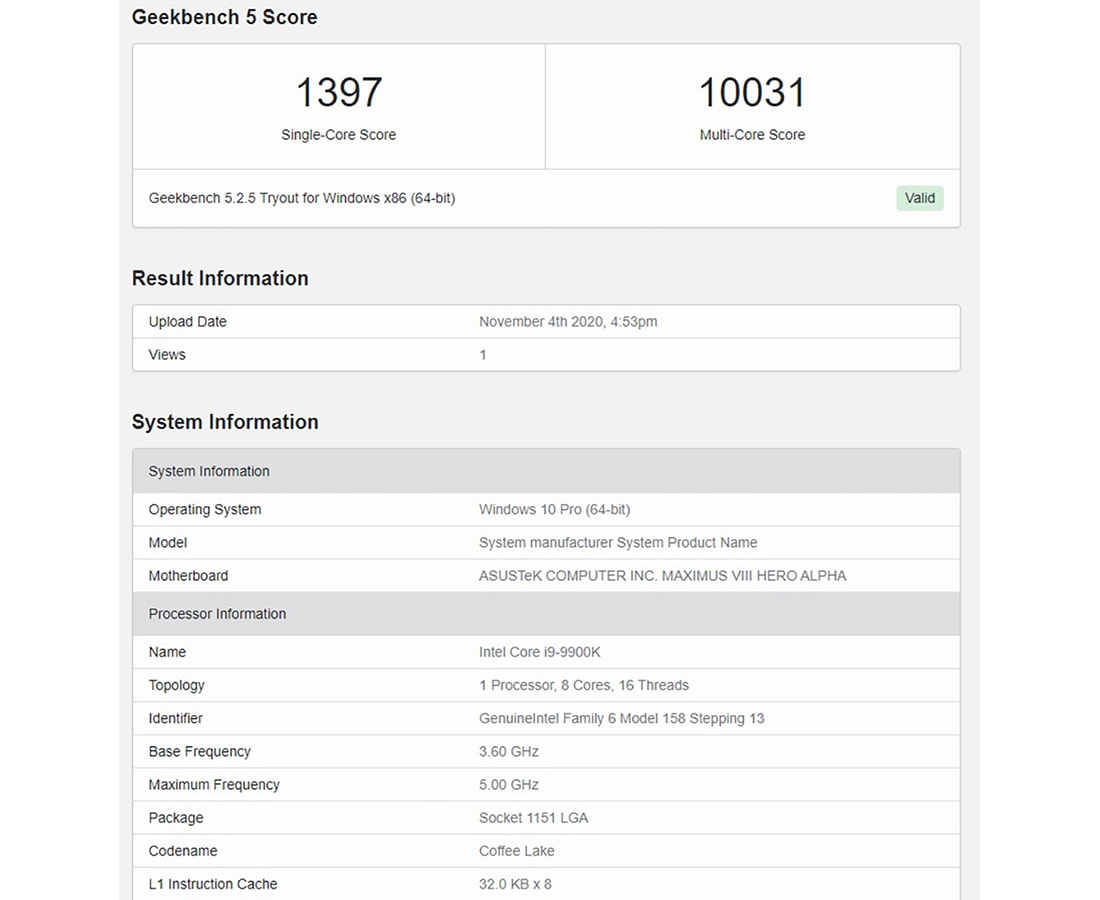Click the upload date November 4th 2020
Screen dimensions: 1100x900
pos(568,322)
